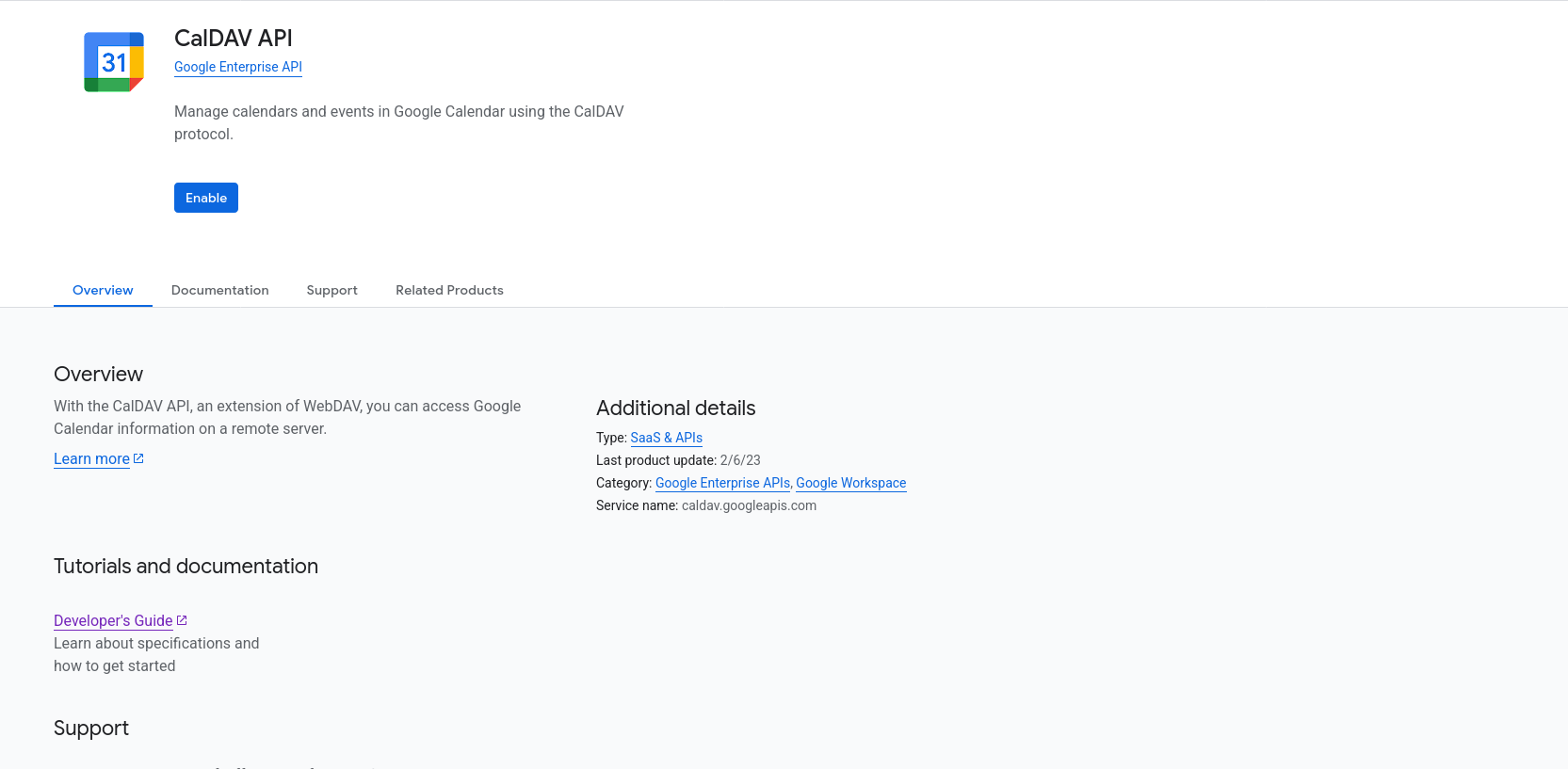Open the Google Enterprise API link
The height and width of the screenshot is (769, 1568).
(x=238, y=67)
